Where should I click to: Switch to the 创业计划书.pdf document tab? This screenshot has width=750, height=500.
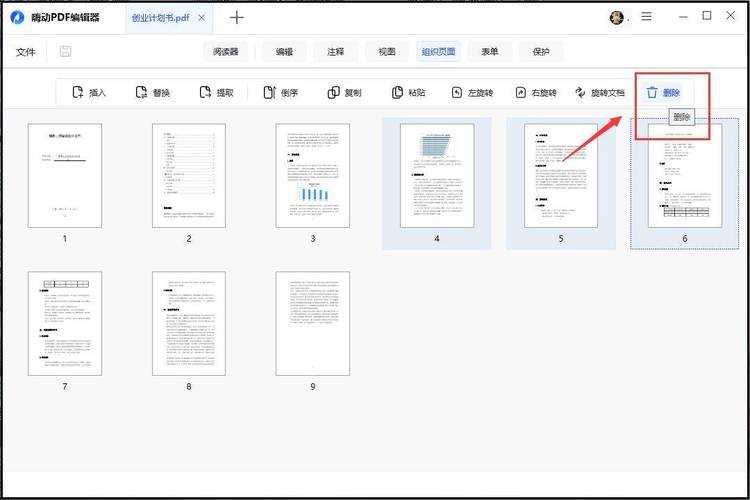point(160,18)
